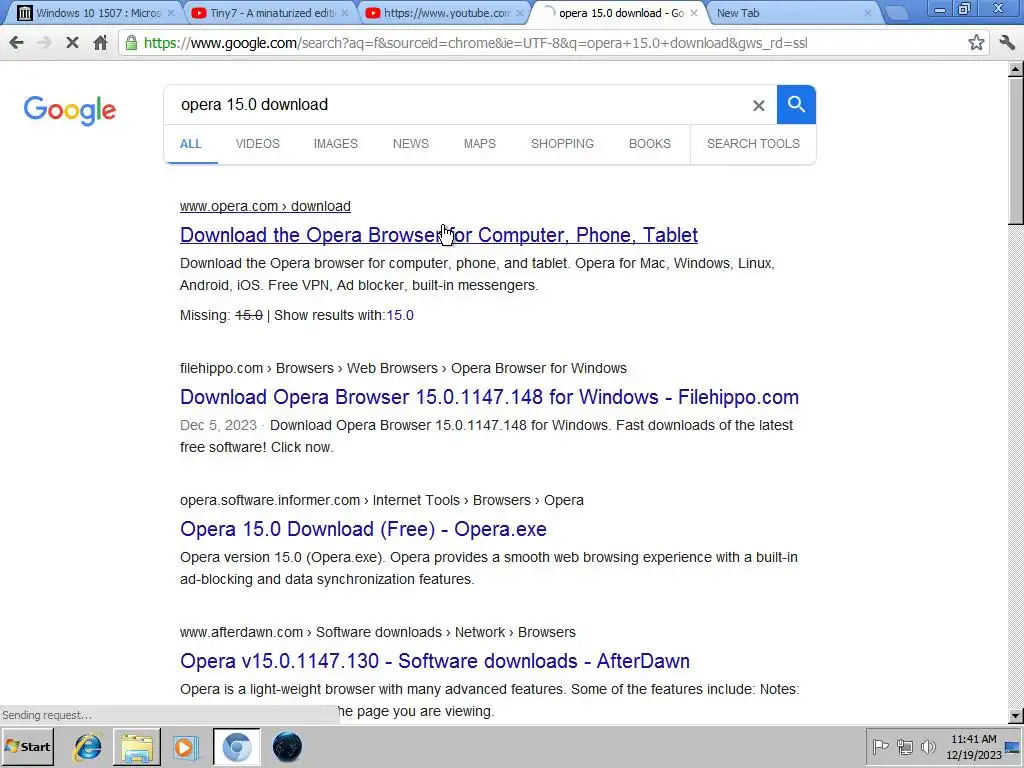Select the BOOKS search filter
The height and width of the screenshot is (768, 1024).
650,144
